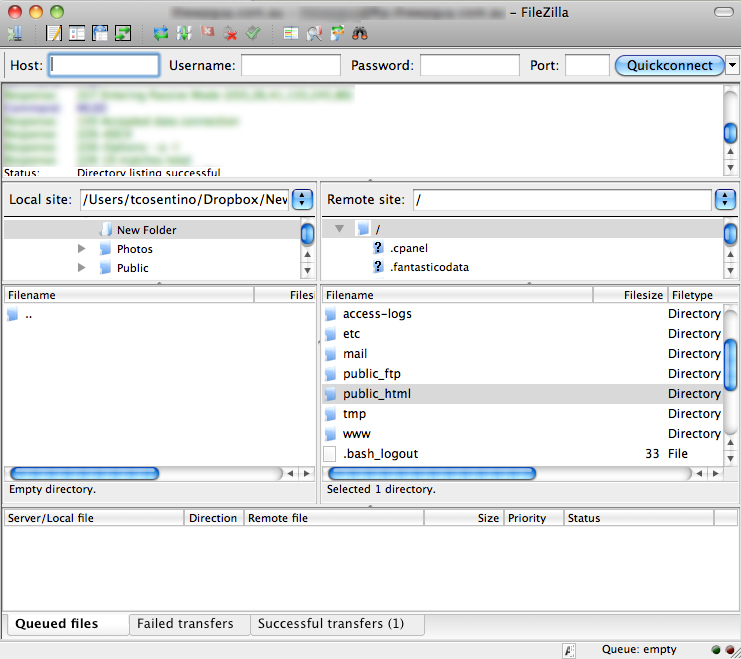Focus the Port input field

(587, 65)
